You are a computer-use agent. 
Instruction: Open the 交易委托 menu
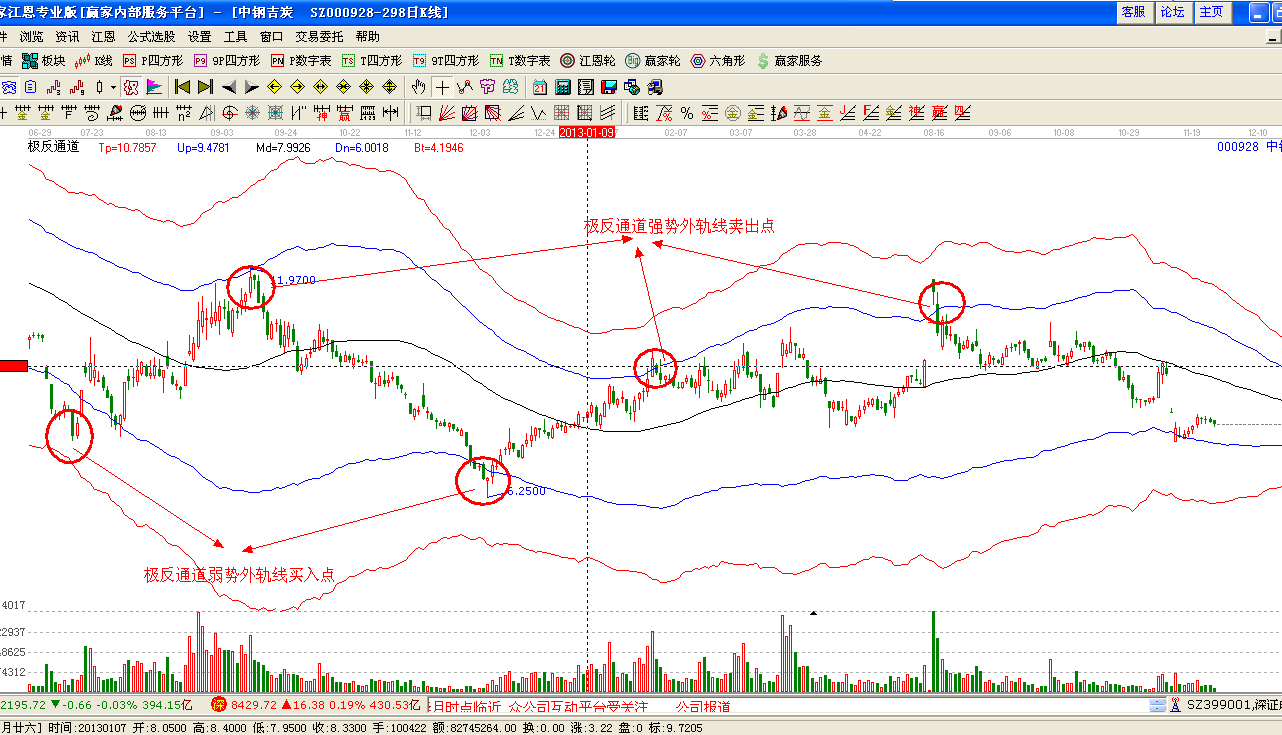coord(318,37)
